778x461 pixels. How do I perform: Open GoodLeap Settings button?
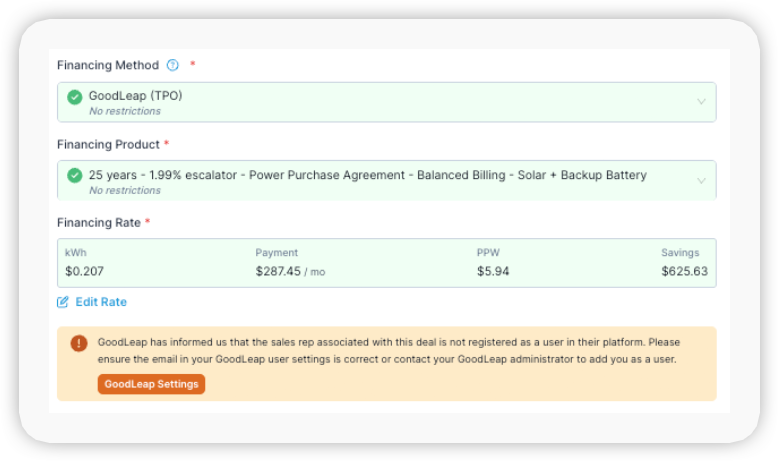point(151,384)
